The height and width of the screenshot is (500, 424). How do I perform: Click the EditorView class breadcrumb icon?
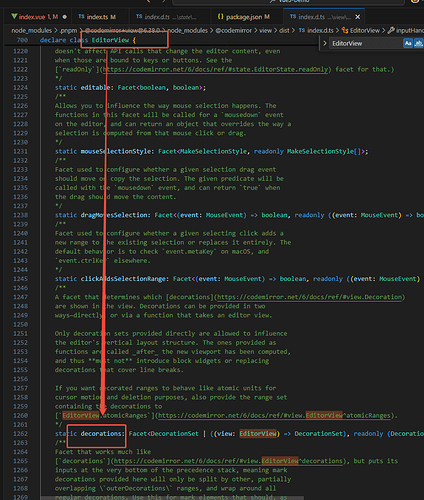pyautogui.click(x=345, y=30)
